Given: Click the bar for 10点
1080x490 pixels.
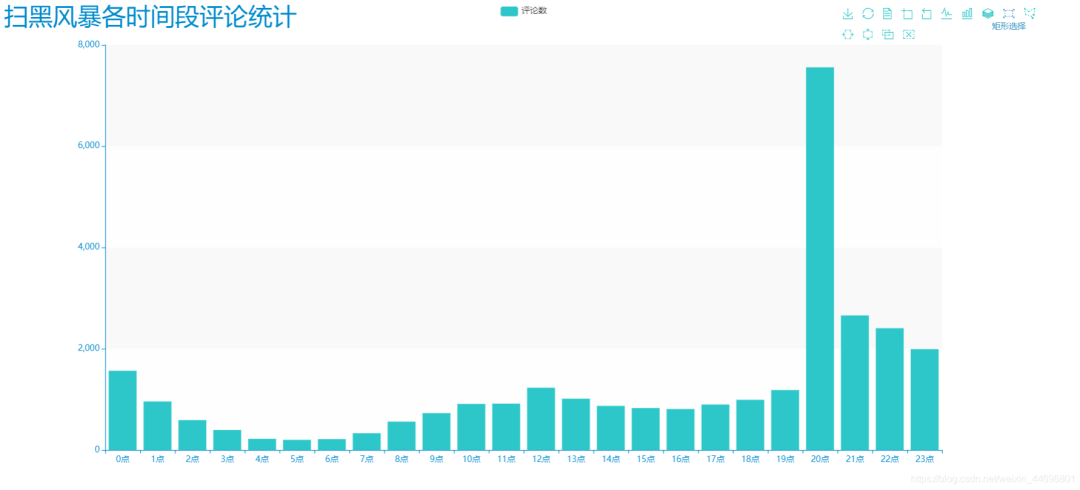Looking at the screenshot, I should click(471, 427).
